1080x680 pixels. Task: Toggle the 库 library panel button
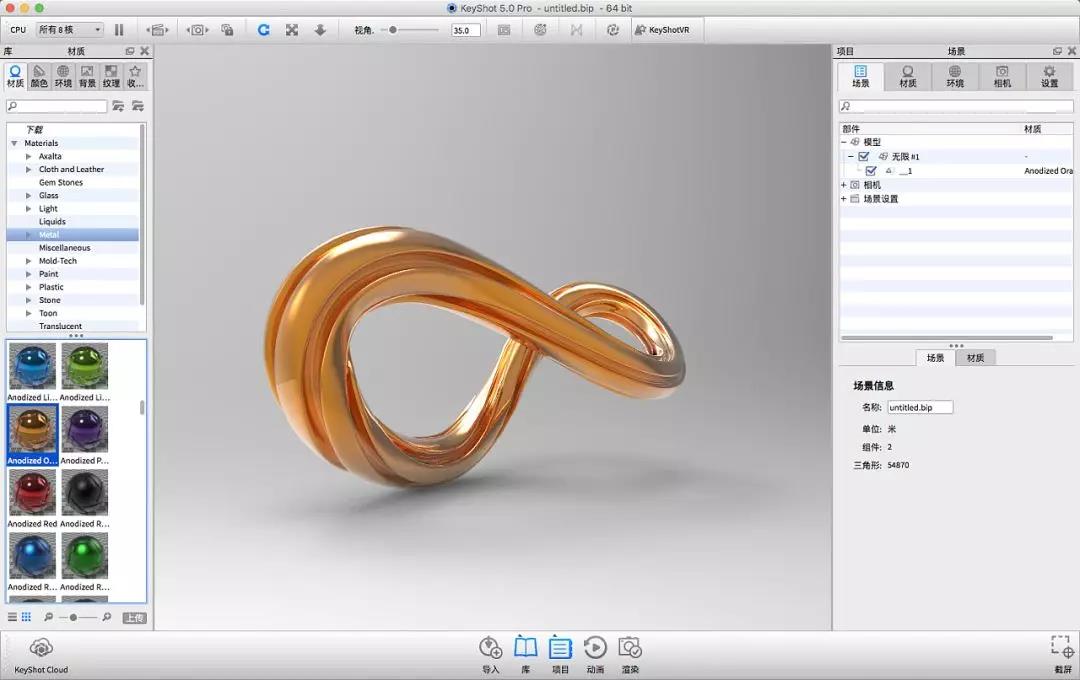[x=526, y=655]
